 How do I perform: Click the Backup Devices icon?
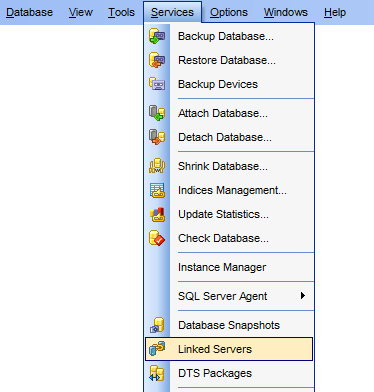point(157,84)
